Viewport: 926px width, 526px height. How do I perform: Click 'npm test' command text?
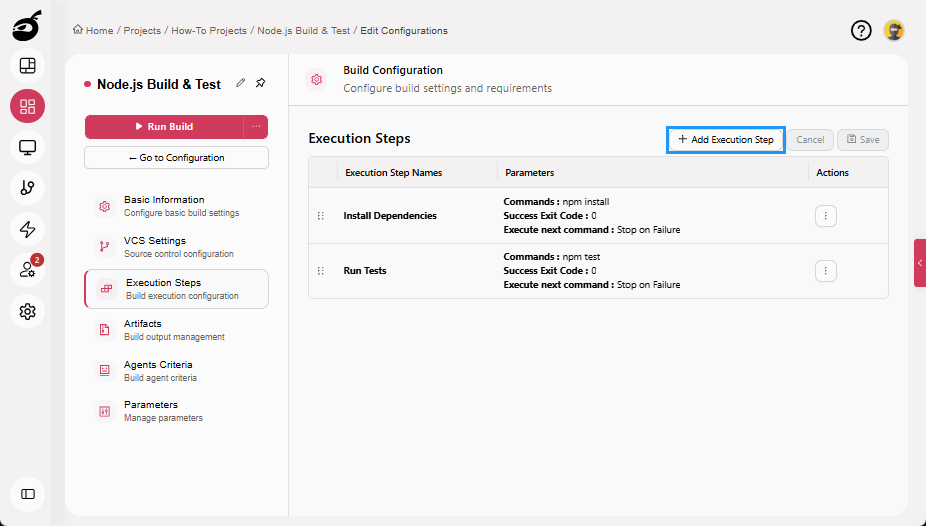581,257
